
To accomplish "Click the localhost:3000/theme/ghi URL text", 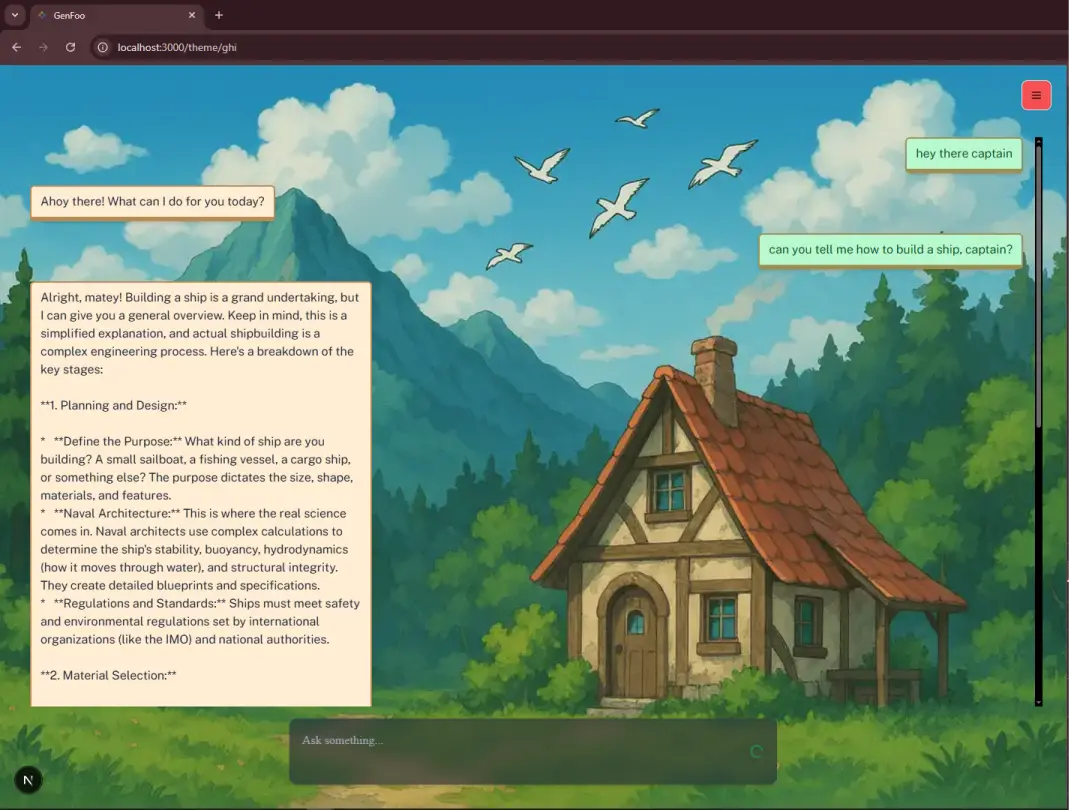I will tap(175, 46).
